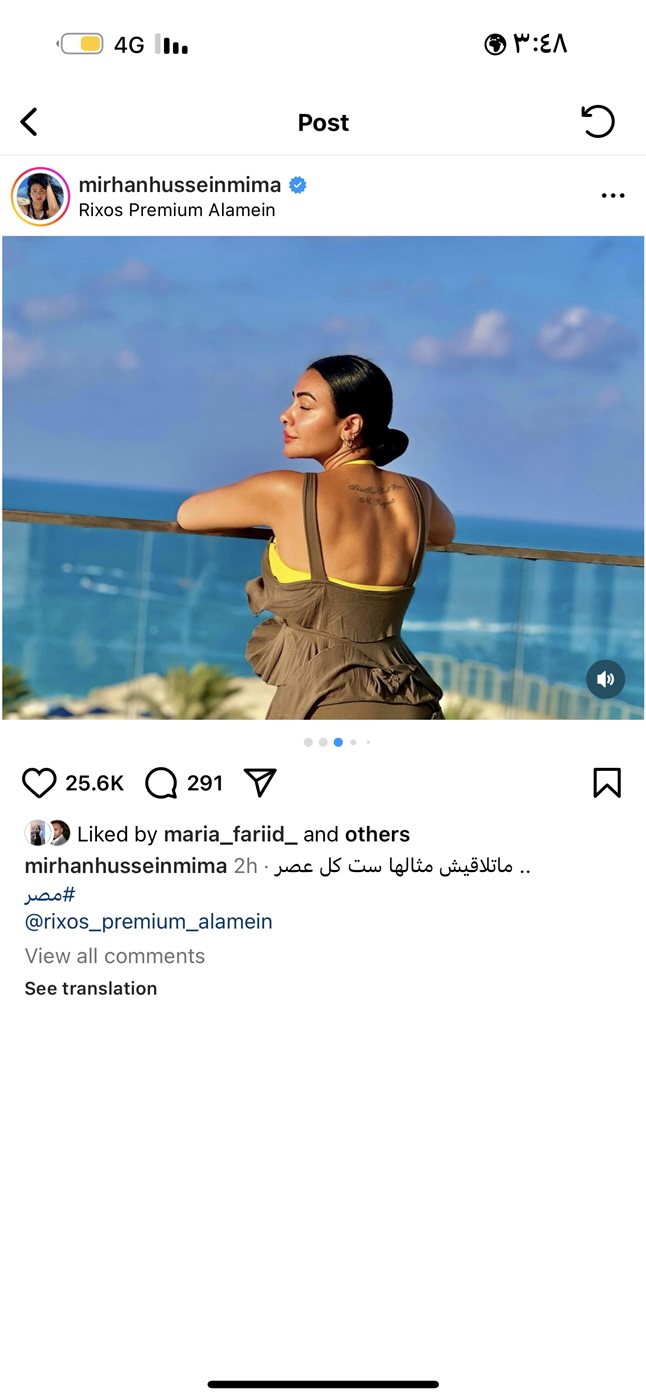646x1400 pixels.
Task: Like the post with the heart icon
Action: click(39, 783)
